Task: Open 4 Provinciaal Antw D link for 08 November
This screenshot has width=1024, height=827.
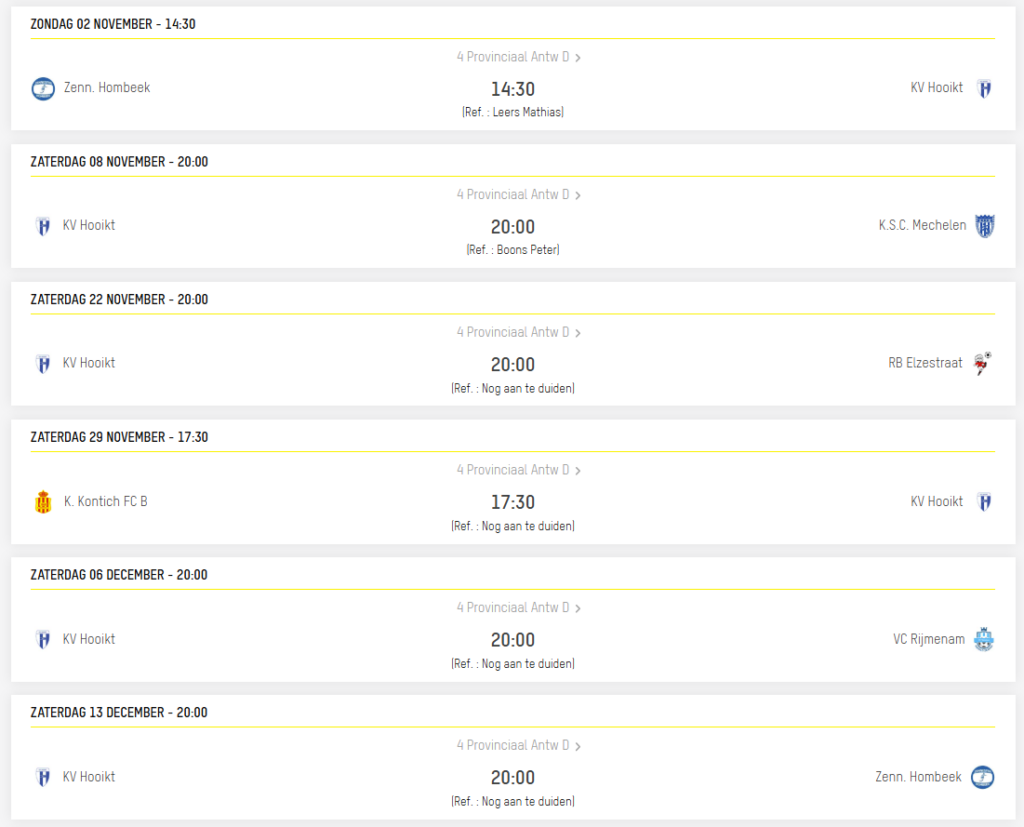Action: tap(513, 195)
